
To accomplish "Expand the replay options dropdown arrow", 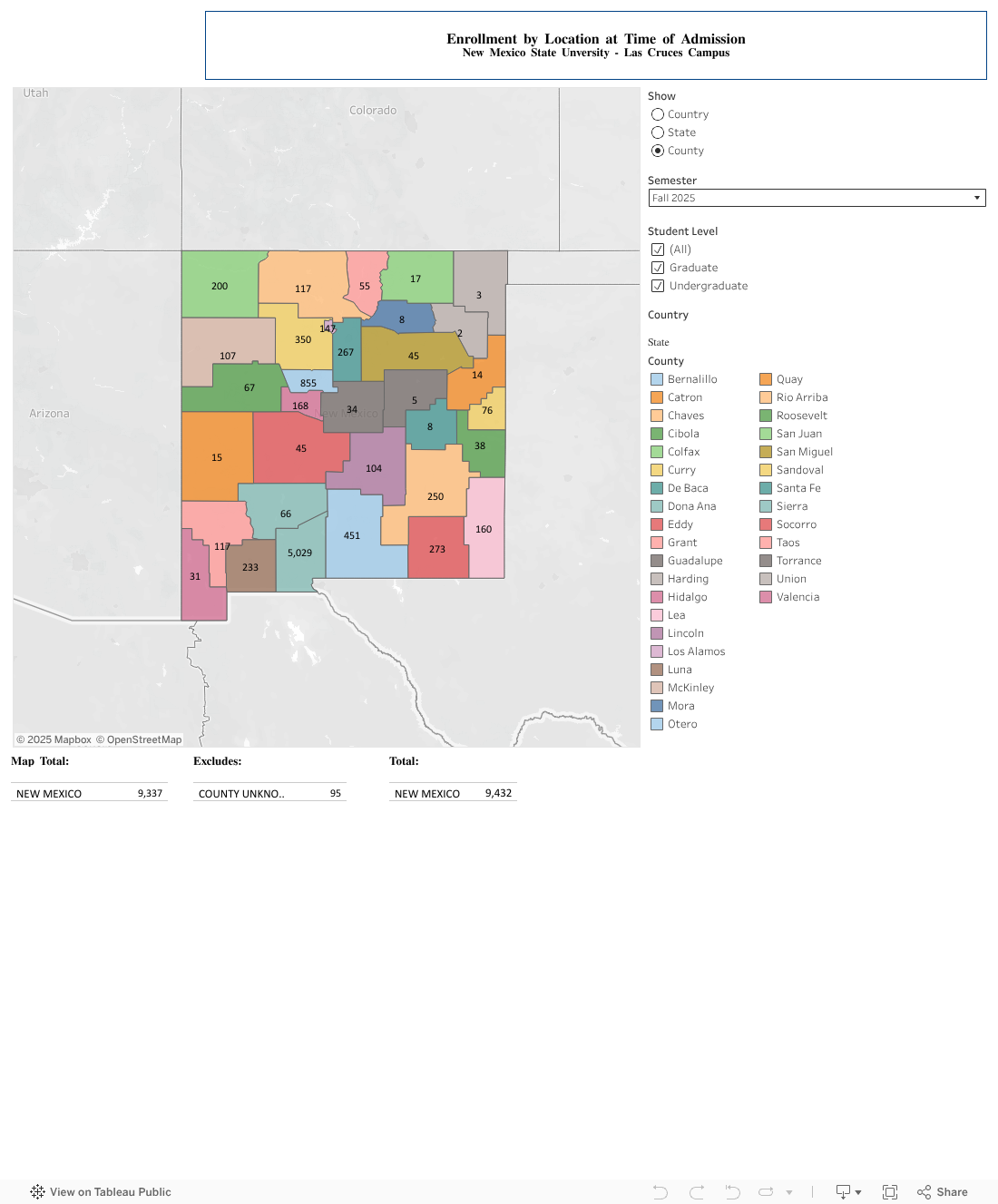I will [x=789, y=1192].
